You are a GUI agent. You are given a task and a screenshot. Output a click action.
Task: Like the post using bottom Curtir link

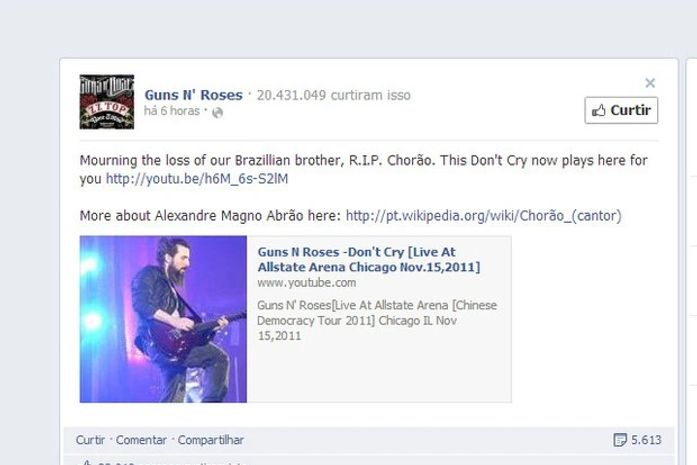pos(90,440)
